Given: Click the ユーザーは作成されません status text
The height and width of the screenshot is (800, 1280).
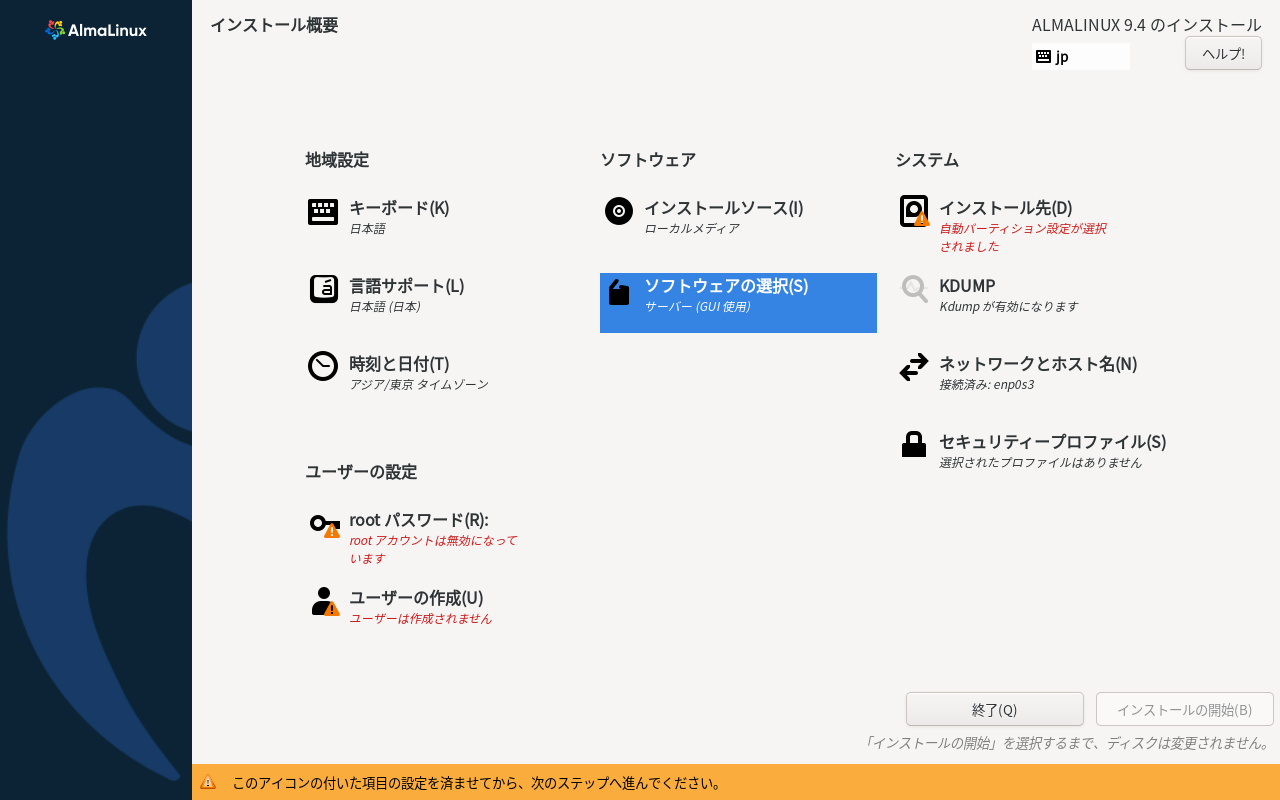Looking at the screenshot, I should pyautogui.click(x=420, y=618).
